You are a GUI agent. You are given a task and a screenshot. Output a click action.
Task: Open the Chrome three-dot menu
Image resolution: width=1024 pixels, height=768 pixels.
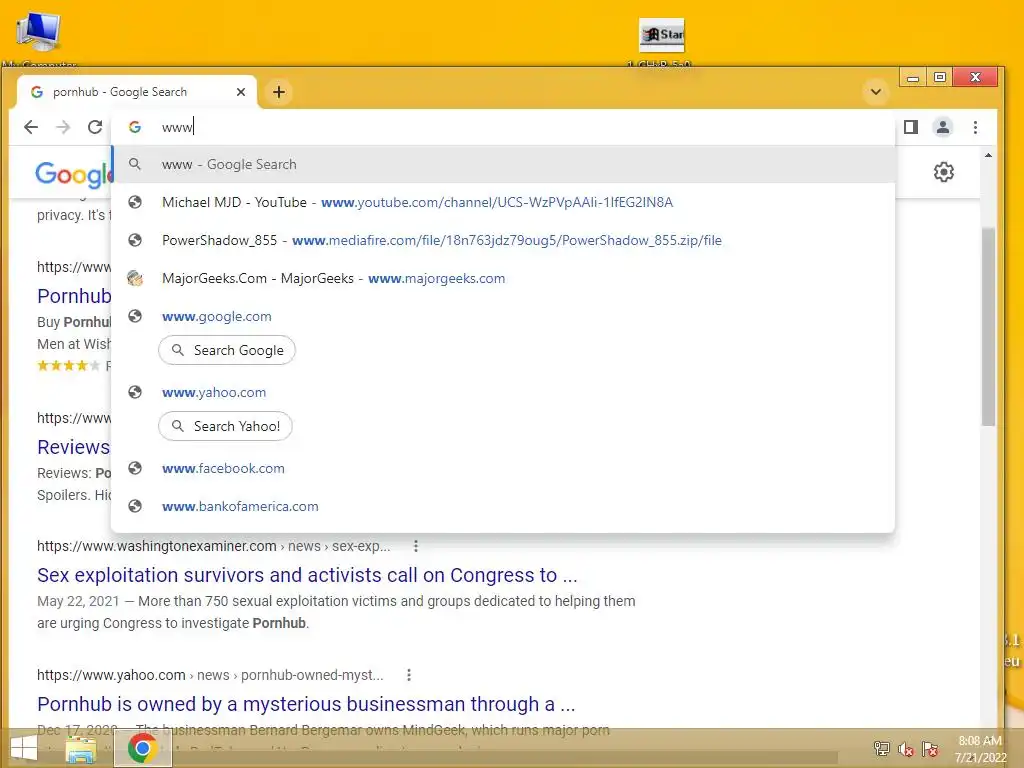975,127
